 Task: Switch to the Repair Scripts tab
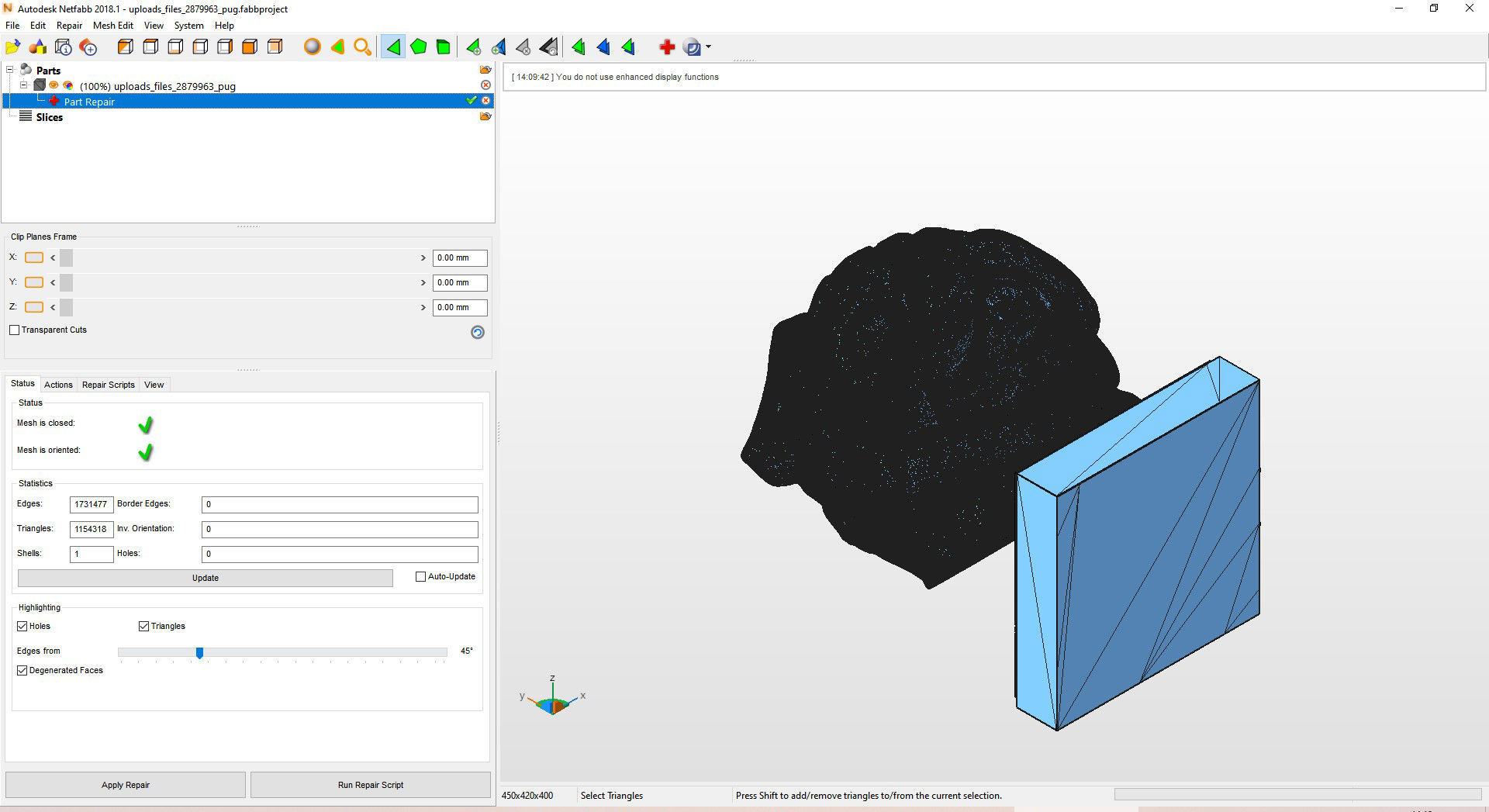[109, 385]
